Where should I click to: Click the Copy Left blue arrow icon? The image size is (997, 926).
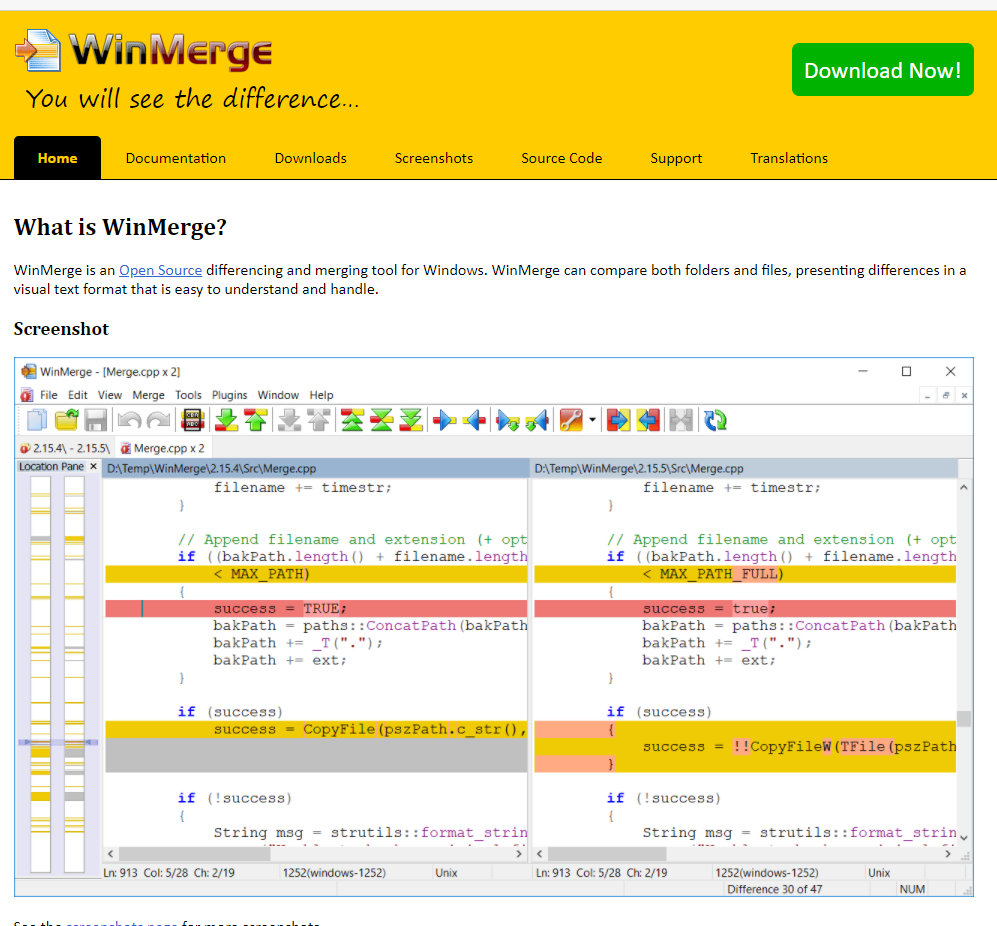pos(474,420)
